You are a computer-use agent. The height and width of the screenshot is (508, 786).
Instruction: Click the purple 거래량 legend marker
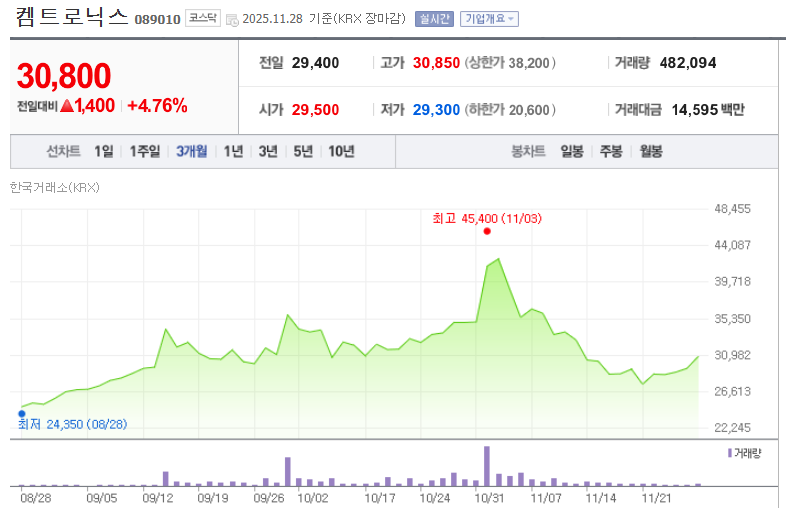click(729, 453)
